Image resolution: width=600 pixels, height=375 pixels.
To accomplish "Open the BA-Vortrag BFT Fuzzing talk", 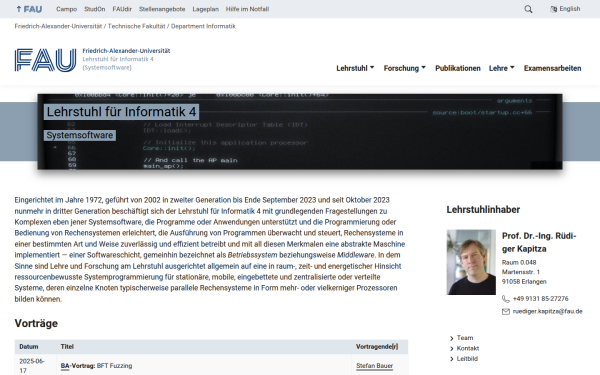I will click(x=96, y=366).
